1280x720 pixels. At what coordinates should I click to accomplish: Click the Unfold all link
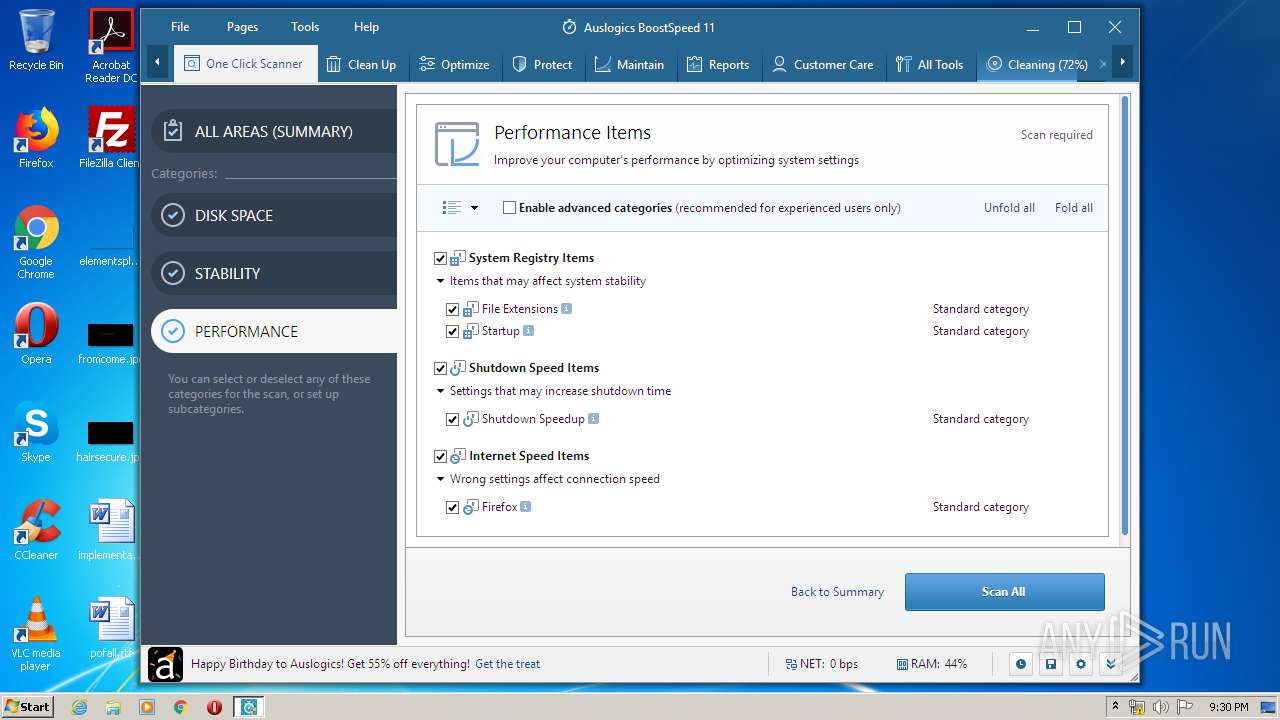(x=1009, y=208)
